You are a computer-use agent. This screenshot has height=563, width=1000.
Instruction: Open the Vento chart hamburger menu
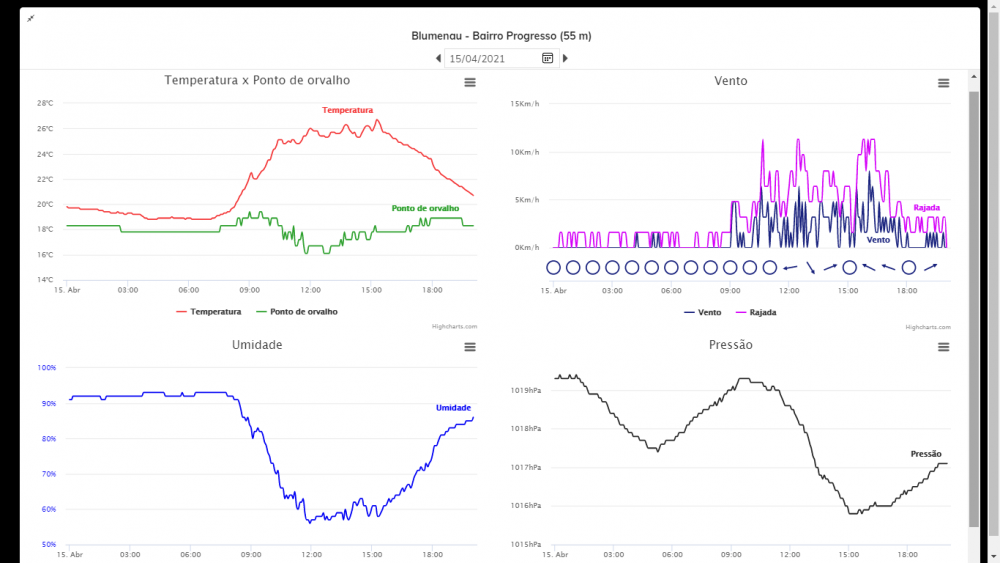943,83
